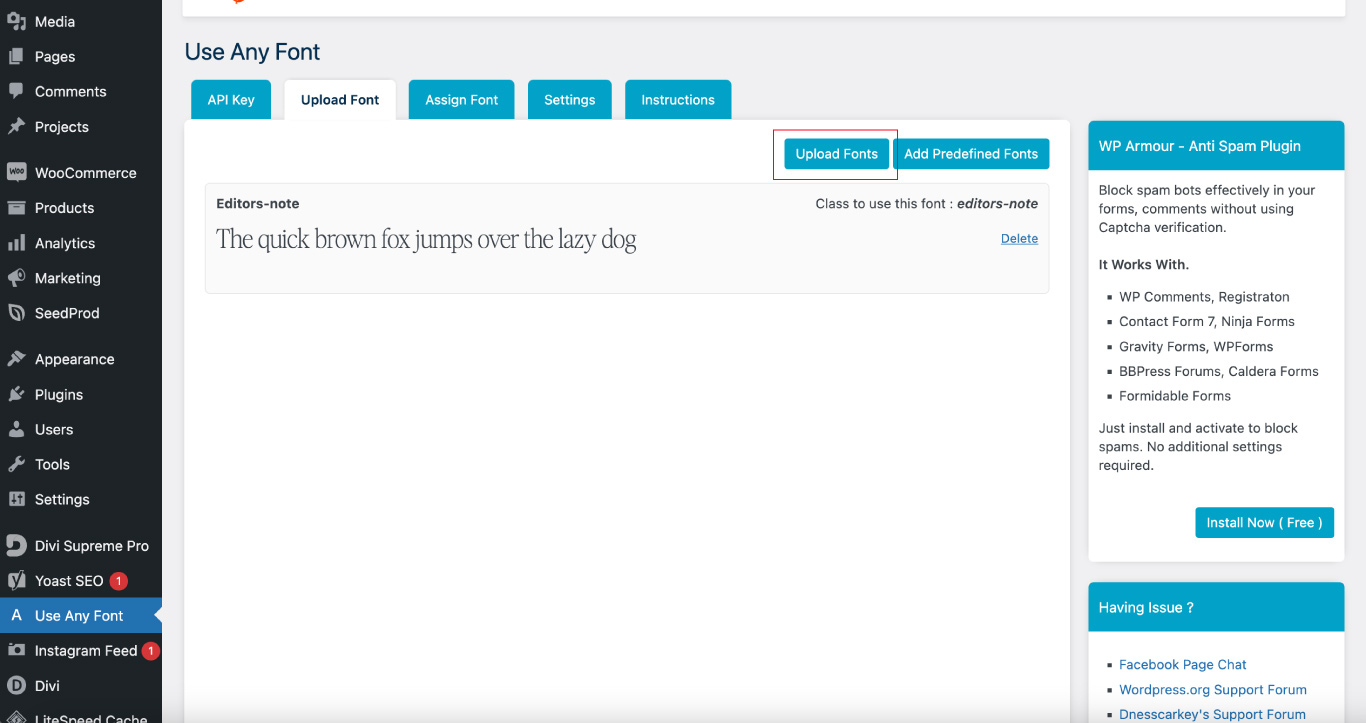Click Install Now ( Free ) button
This screenshot has height=723, width=1366.
(1264, 522)
